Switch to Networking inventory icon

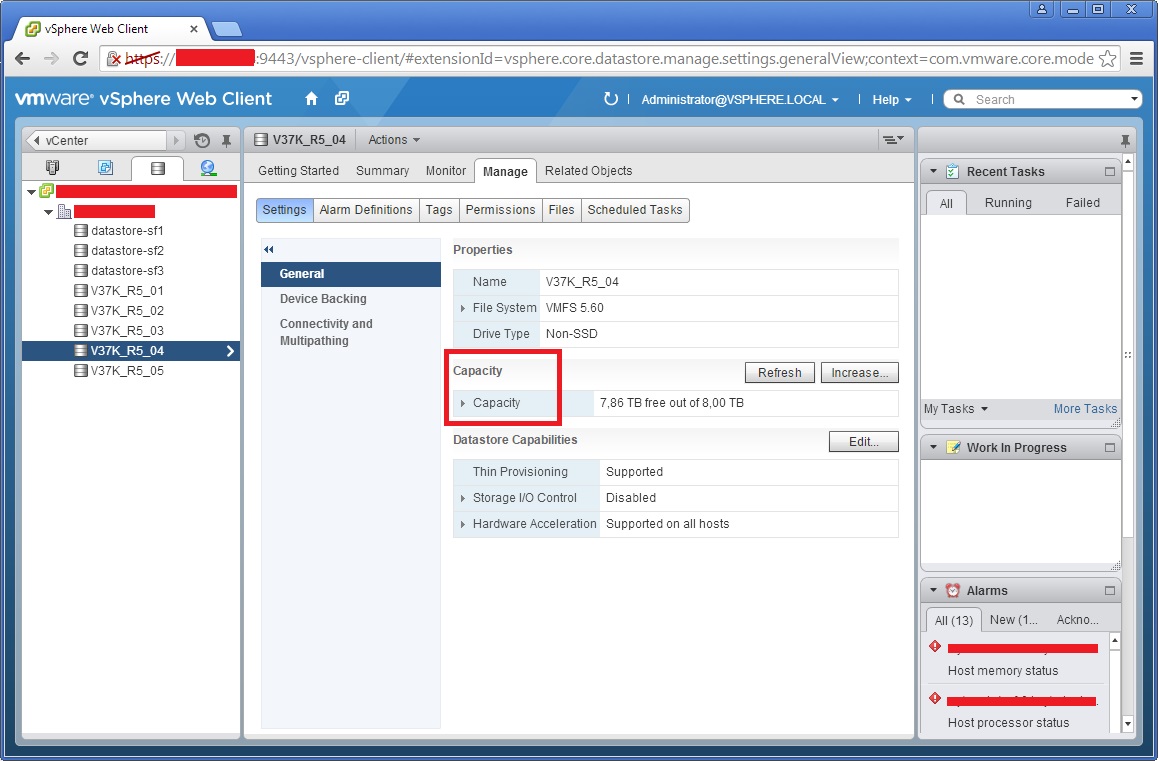(x=208, y=168)
